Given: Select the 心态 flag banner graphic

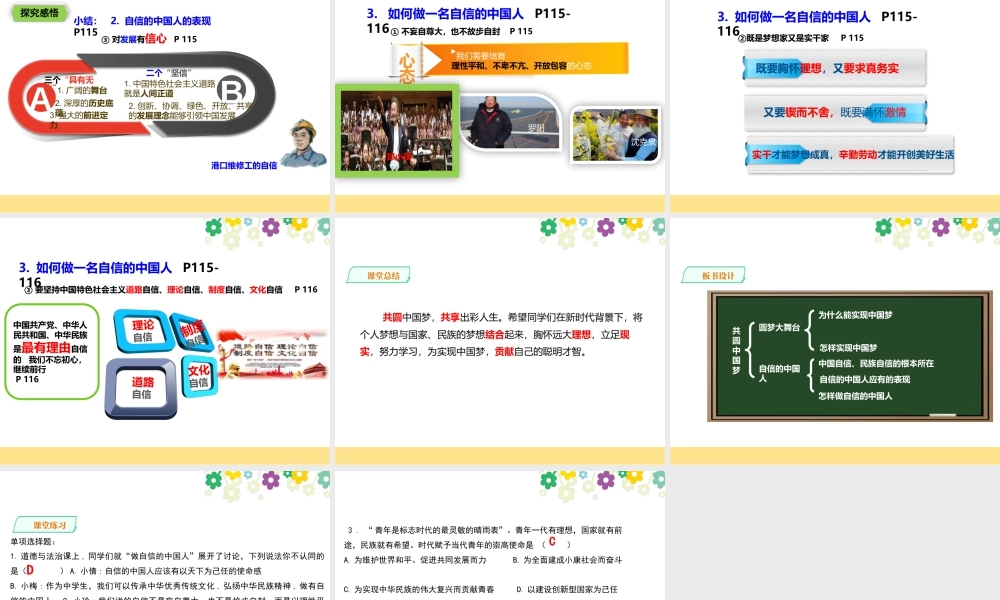Looking at the screenshot, I should (408, 63).
